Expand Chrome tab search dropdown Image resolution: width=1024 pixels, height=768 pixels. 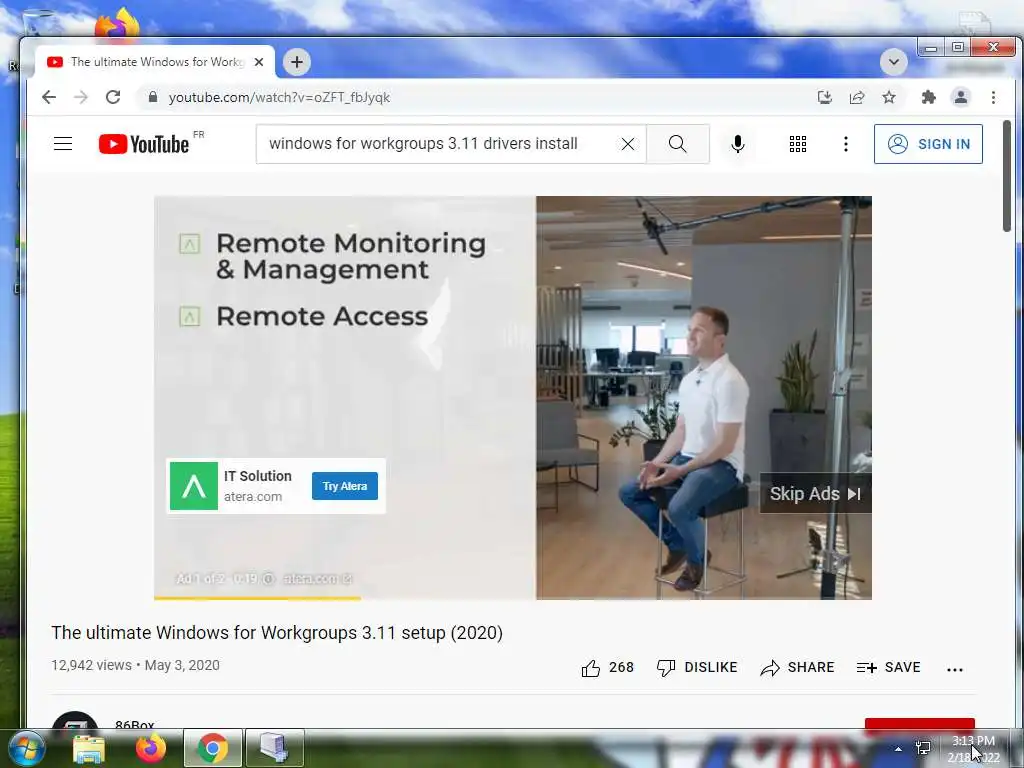893,63
